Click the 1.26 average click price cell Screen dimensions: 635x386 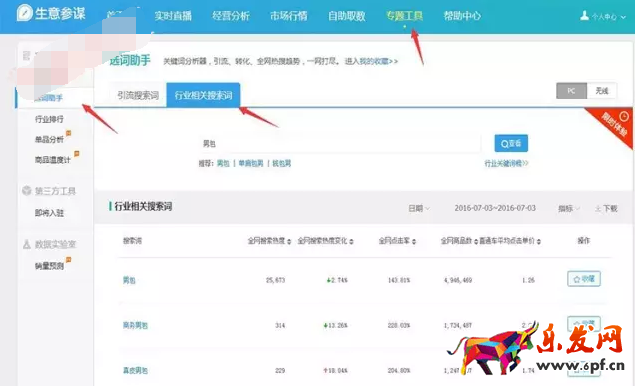528,280
